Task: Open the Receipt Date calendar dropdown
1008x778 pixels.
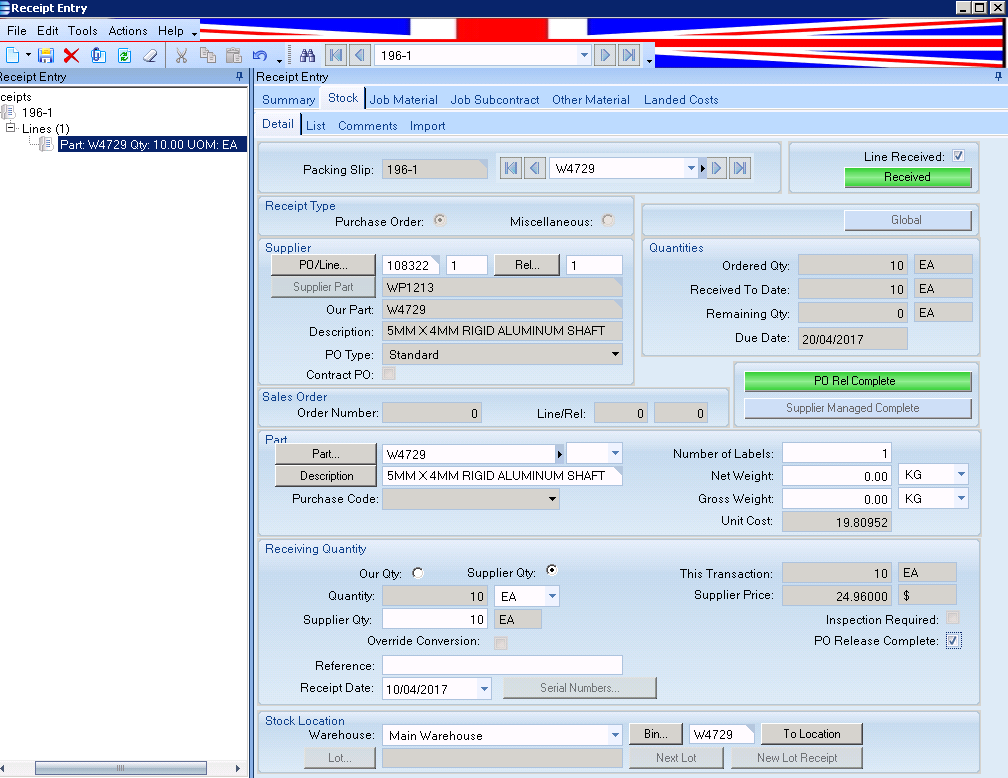Action: point(484,689)
